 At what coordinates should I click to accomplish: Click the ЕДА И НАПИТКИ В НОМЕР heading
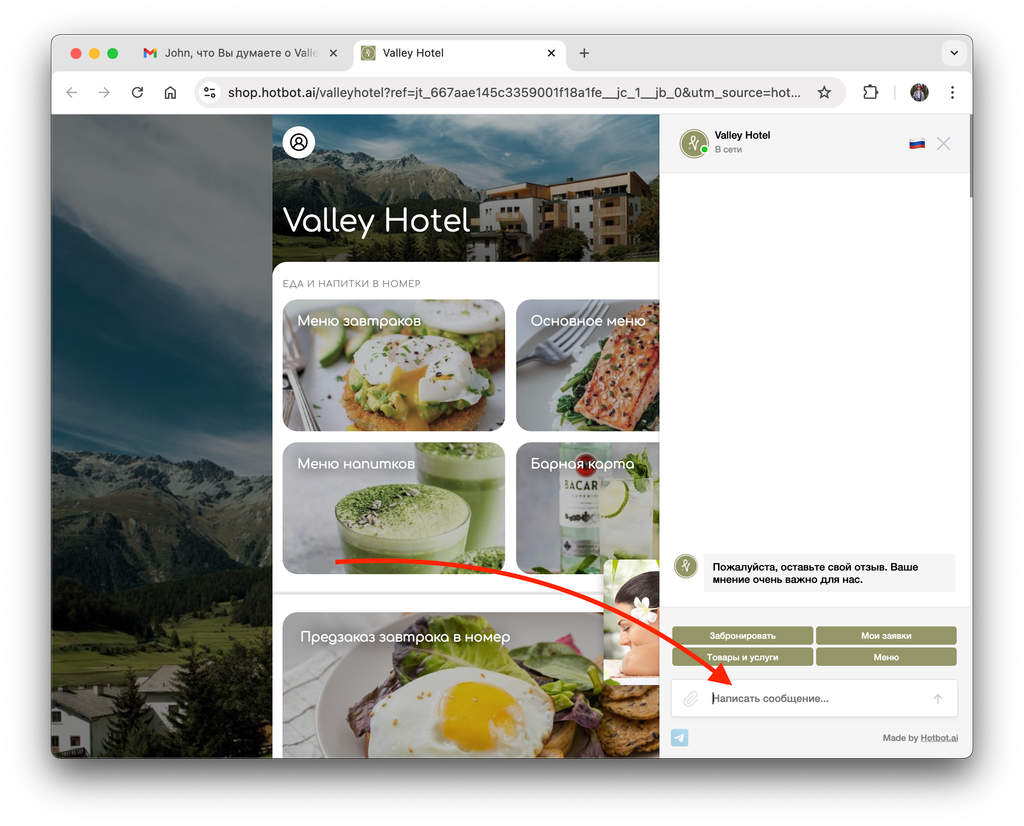pos(351,283)
